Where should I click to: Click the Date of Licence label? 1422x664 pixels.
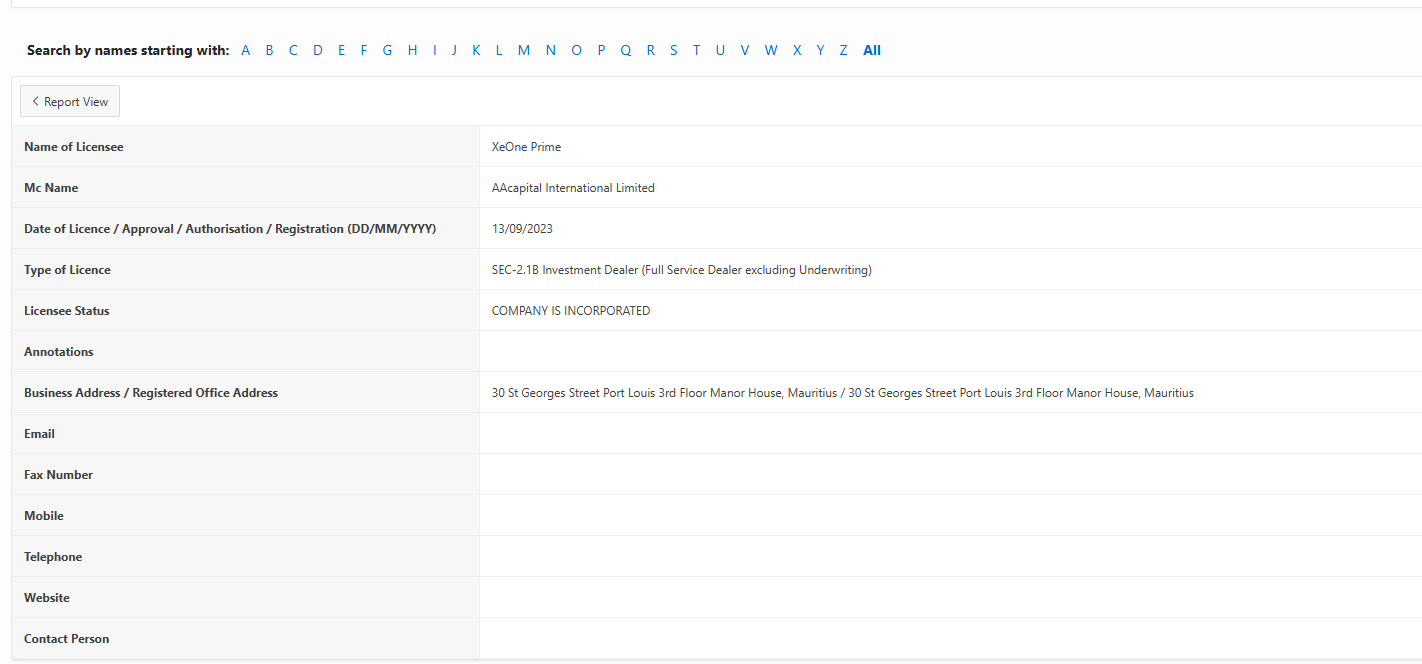point(230,229)
